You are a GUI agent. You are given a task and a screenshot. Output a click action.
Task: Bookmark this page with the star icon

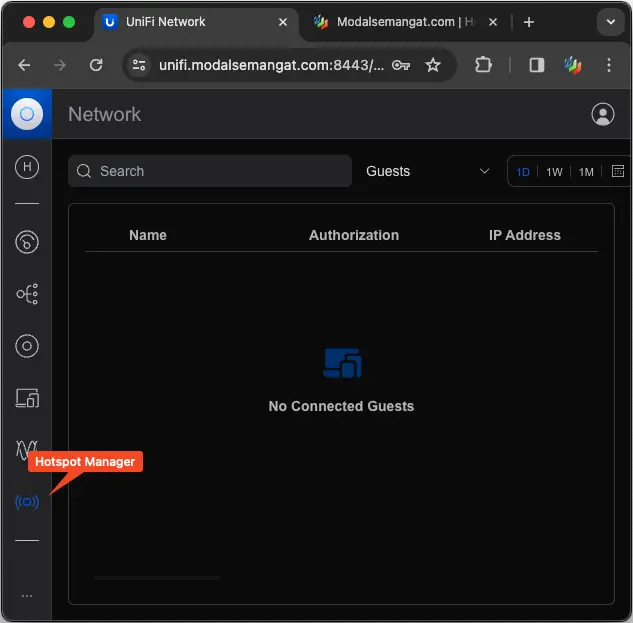(432, 65)
